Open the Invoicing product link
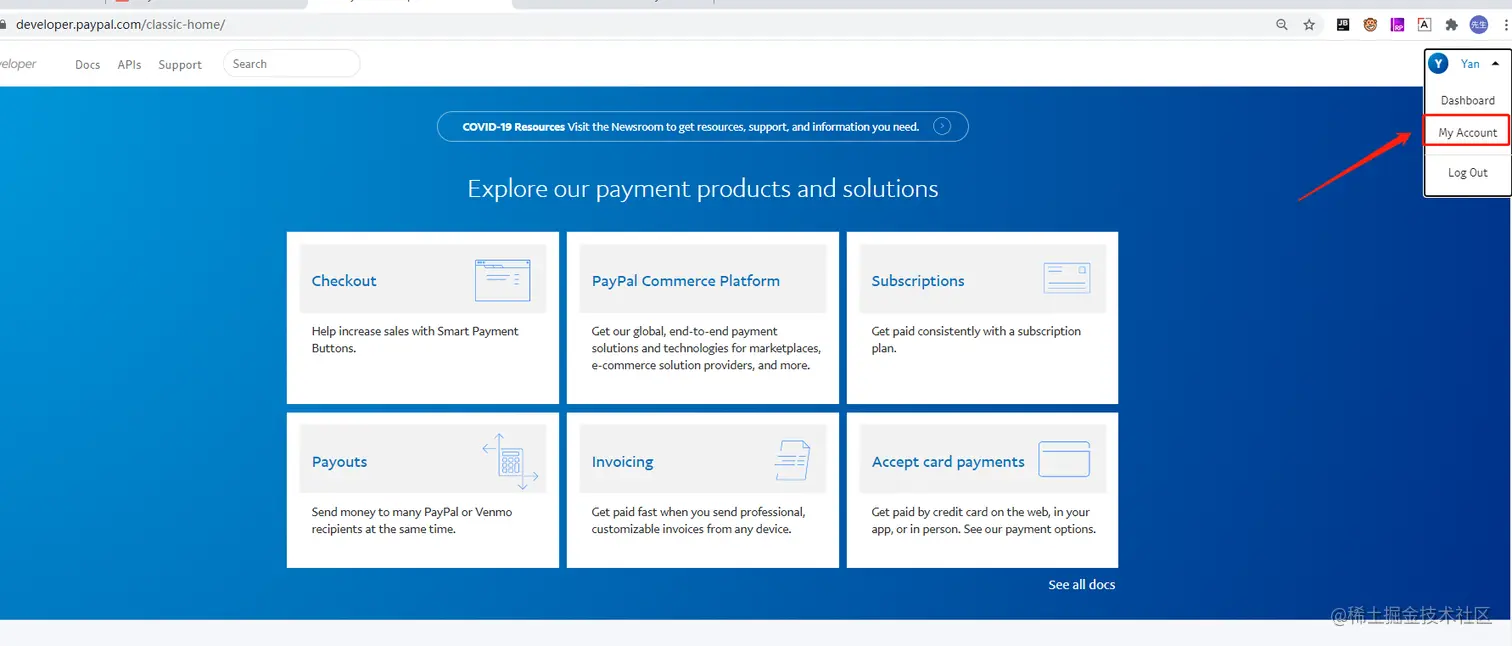This screenshot has height=646, width=1512. click(622, 462)
